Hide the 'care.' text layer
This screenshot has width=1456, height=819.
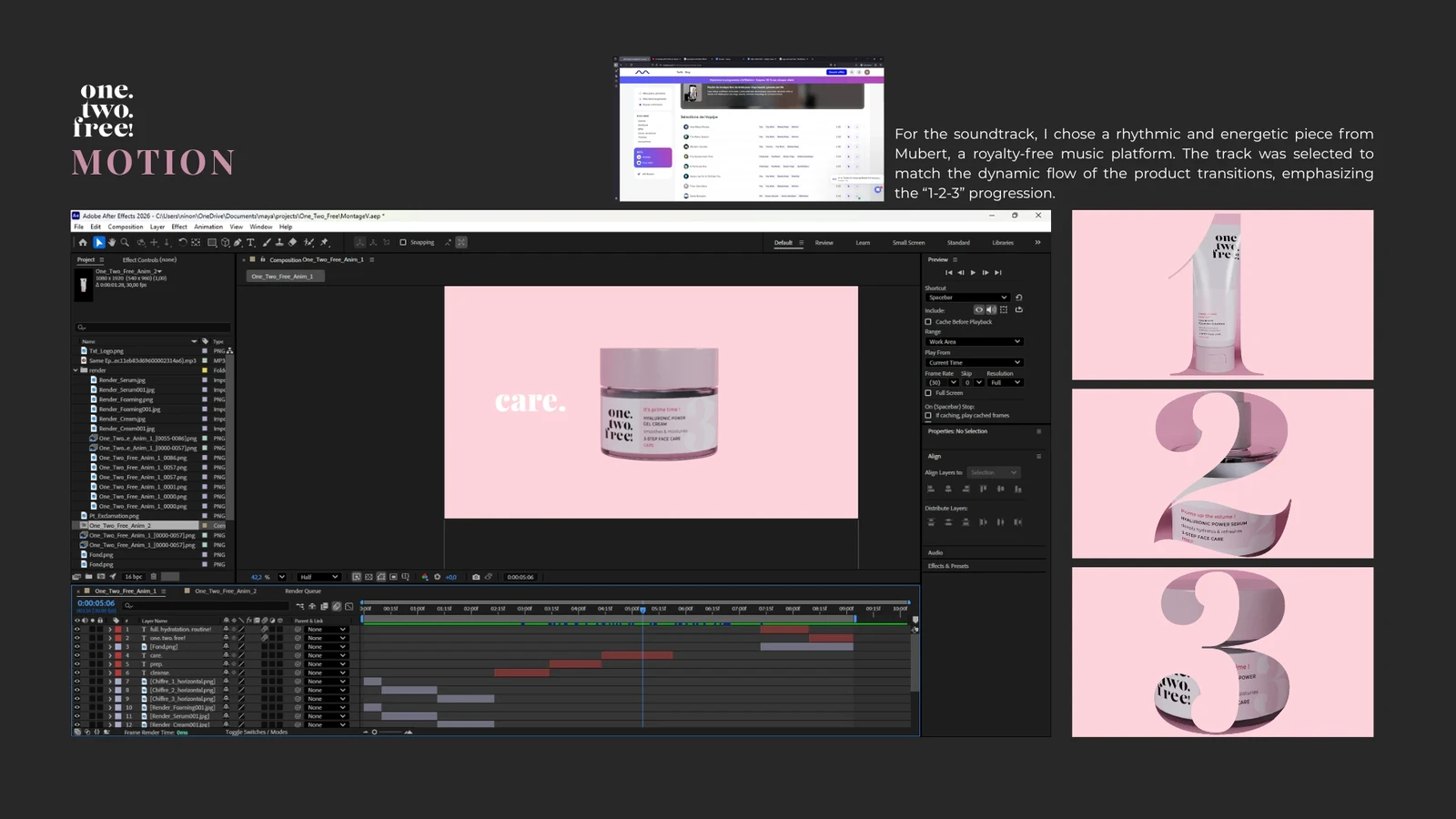[77, 655]
